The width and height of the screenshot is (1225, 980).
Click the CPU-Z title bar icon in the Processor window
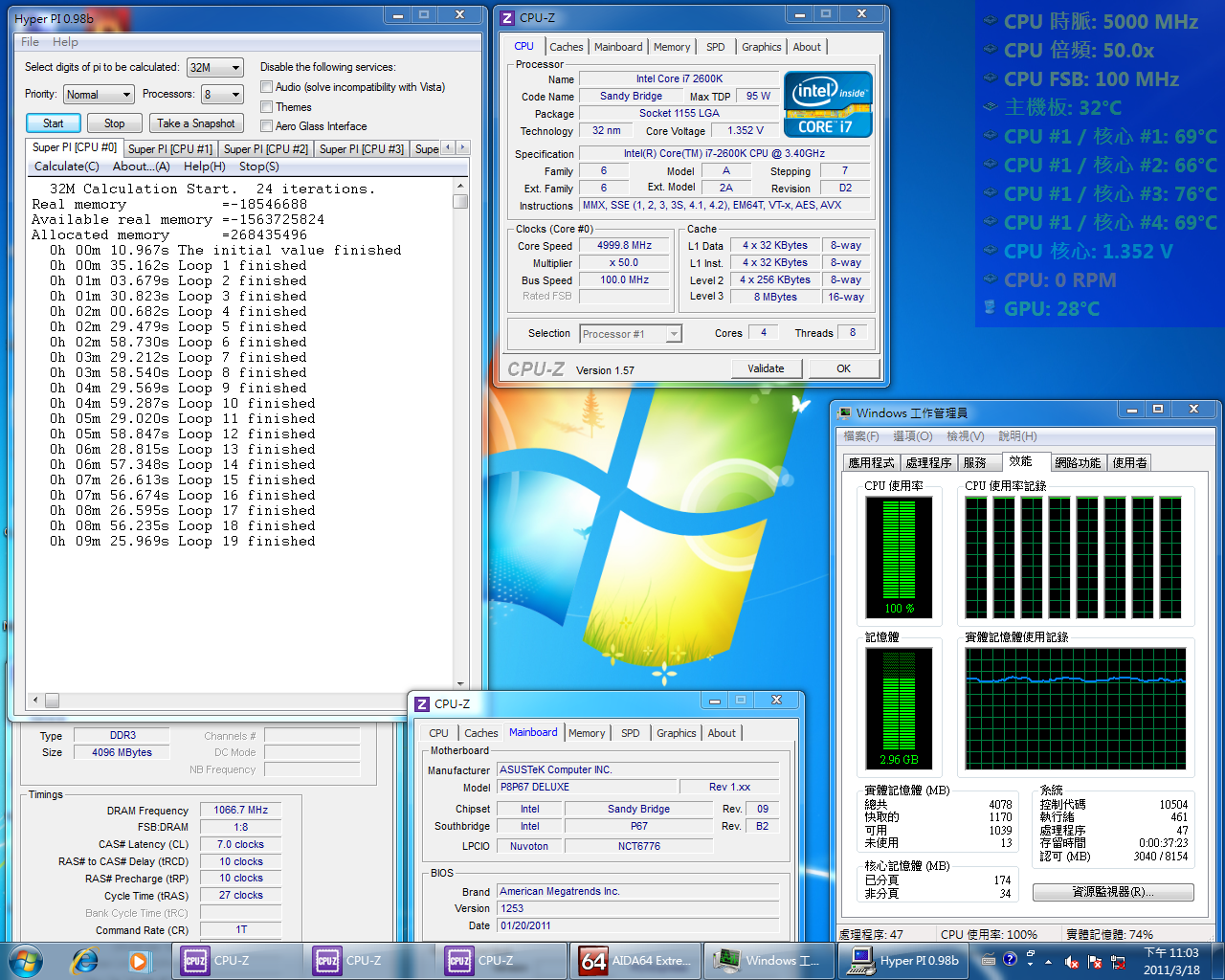pos(508,17)
